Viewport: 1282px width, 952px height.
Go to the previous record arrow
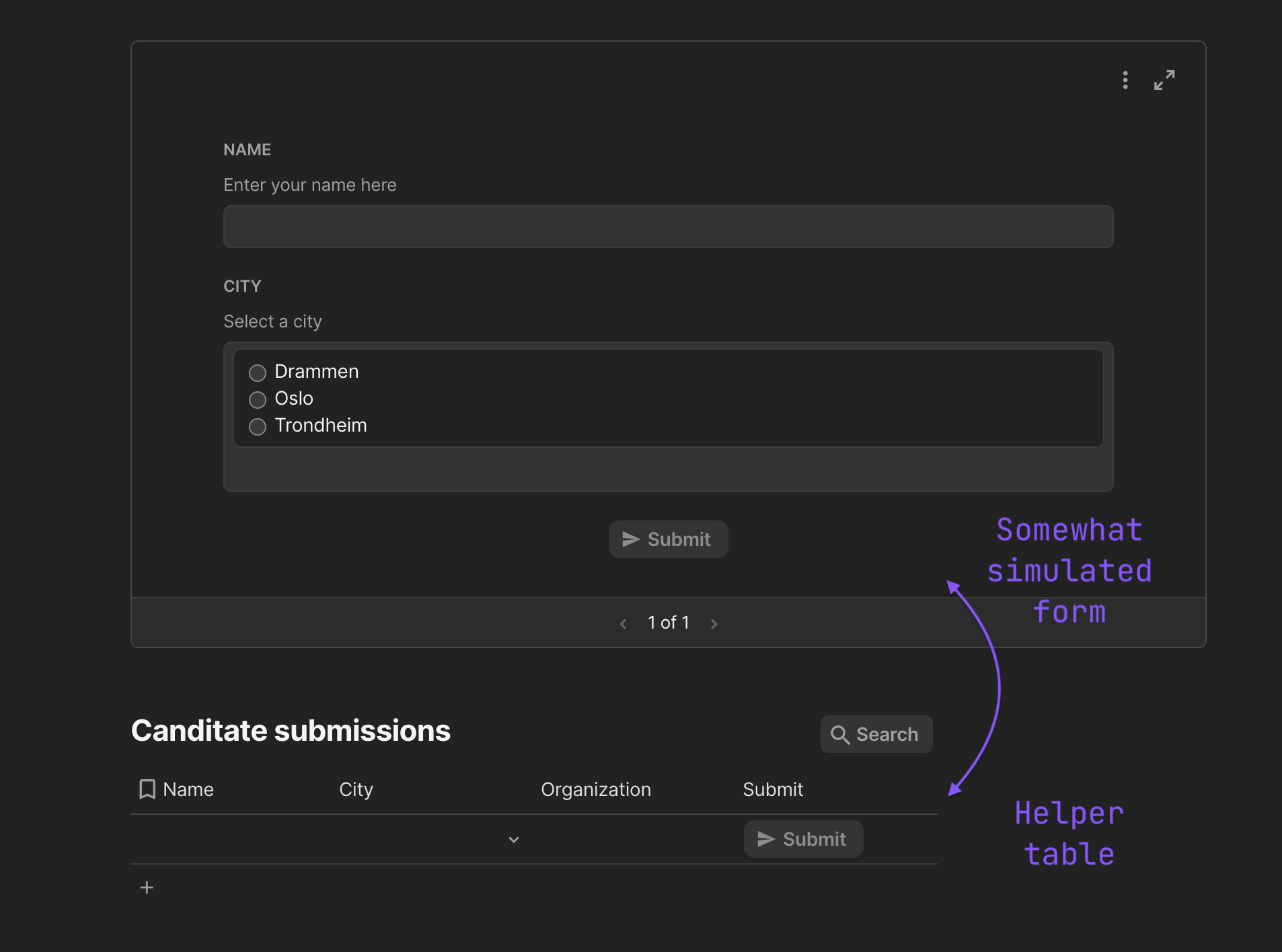pos(624,624)
